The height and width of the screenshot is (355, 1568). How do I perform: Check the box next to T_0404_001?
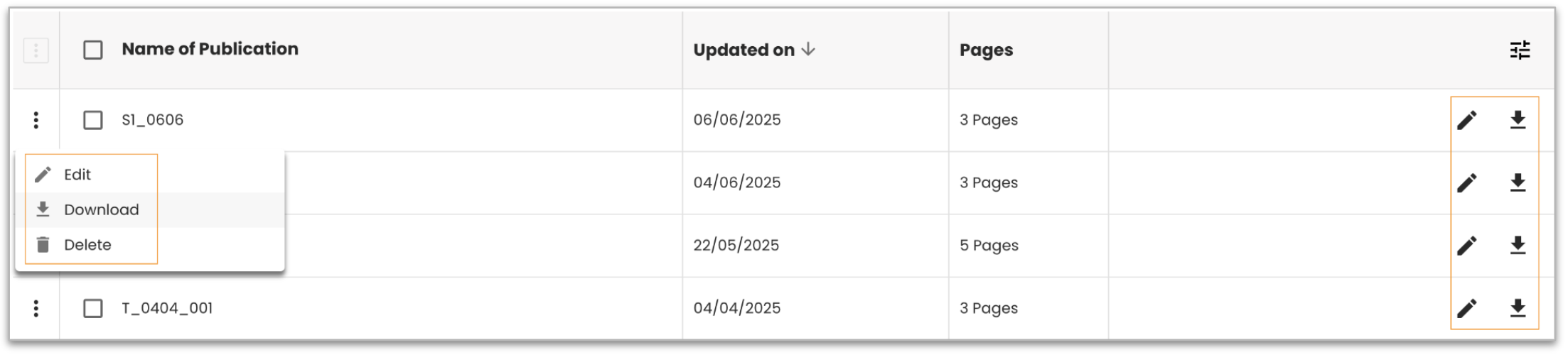(93, 308)
